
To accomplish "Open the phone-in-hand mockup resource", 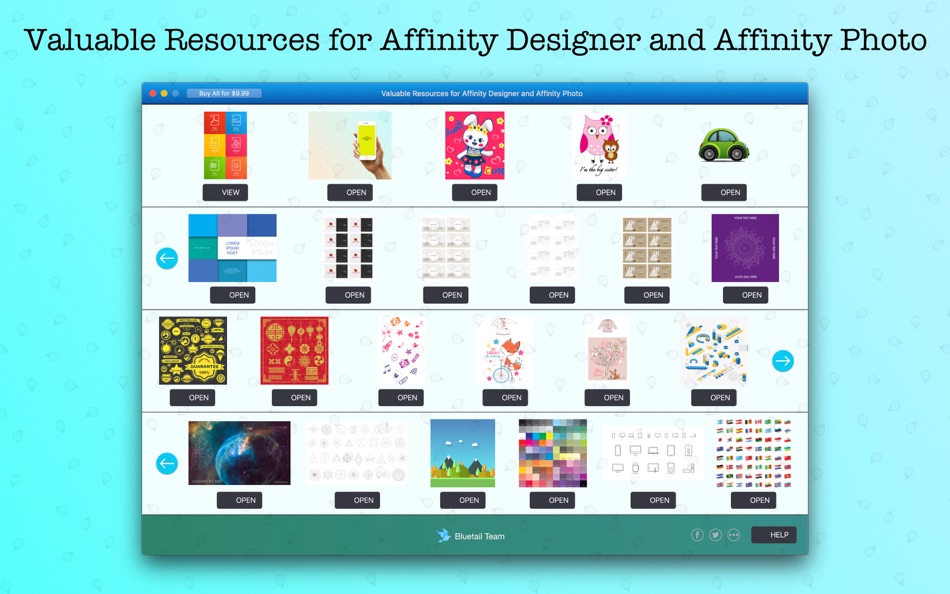I will (x=350, y=192).
